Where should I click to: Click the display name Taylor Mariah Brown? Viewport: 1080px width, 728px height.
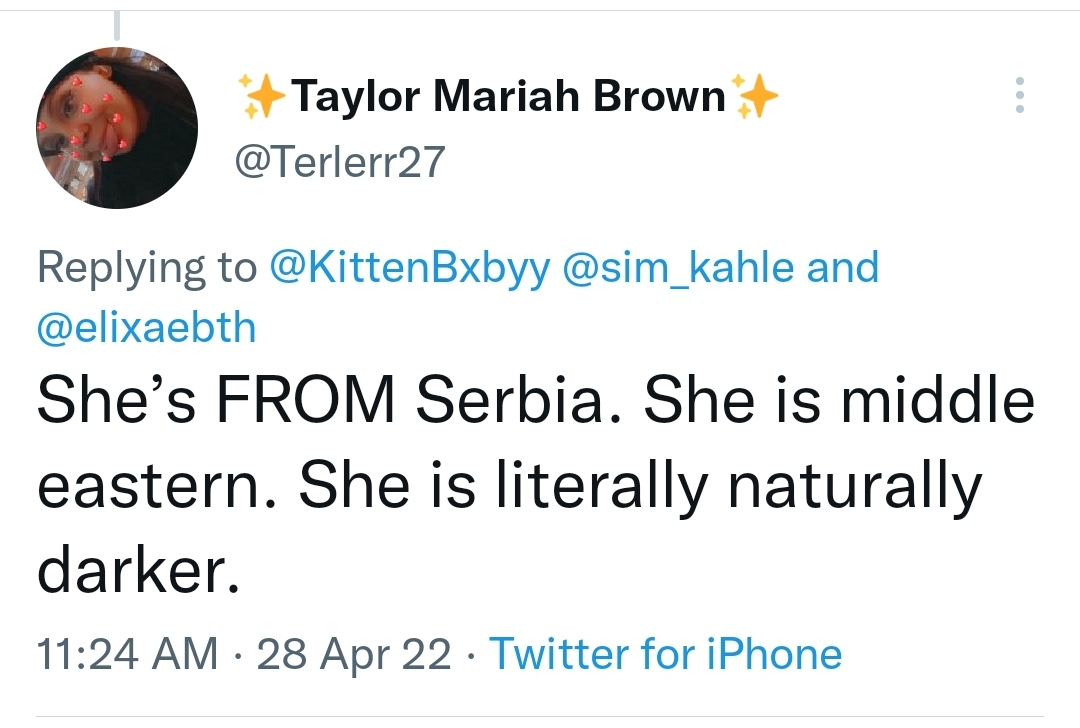[509, 96]
